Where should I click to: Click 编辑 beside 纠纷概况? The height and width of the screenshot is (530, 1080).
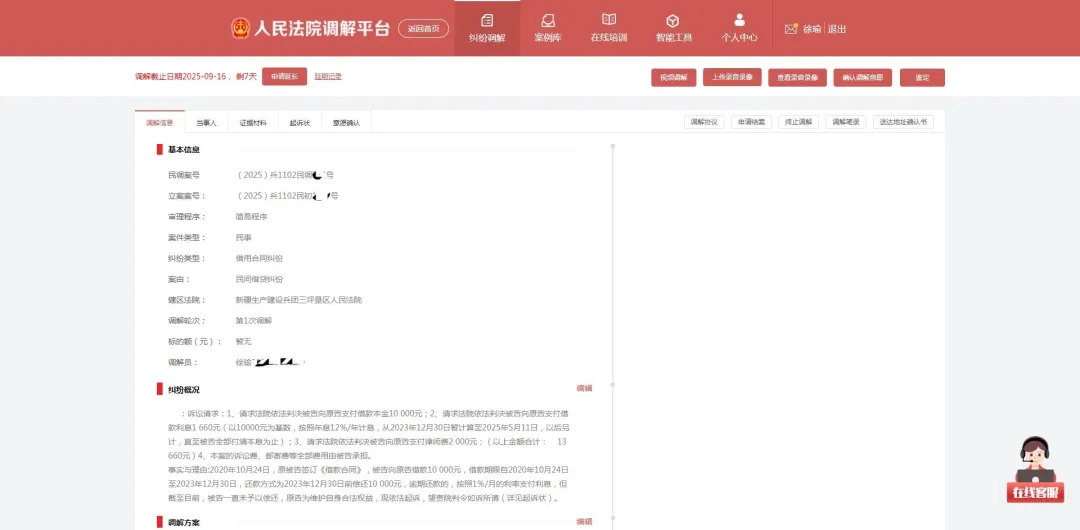(x=584, y=388)
